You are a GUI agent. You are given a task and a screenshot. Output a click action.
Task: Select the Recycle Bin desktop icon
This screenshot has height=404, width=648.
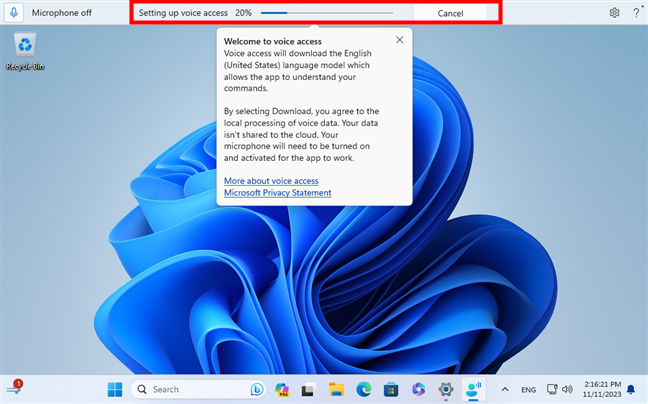25,52
